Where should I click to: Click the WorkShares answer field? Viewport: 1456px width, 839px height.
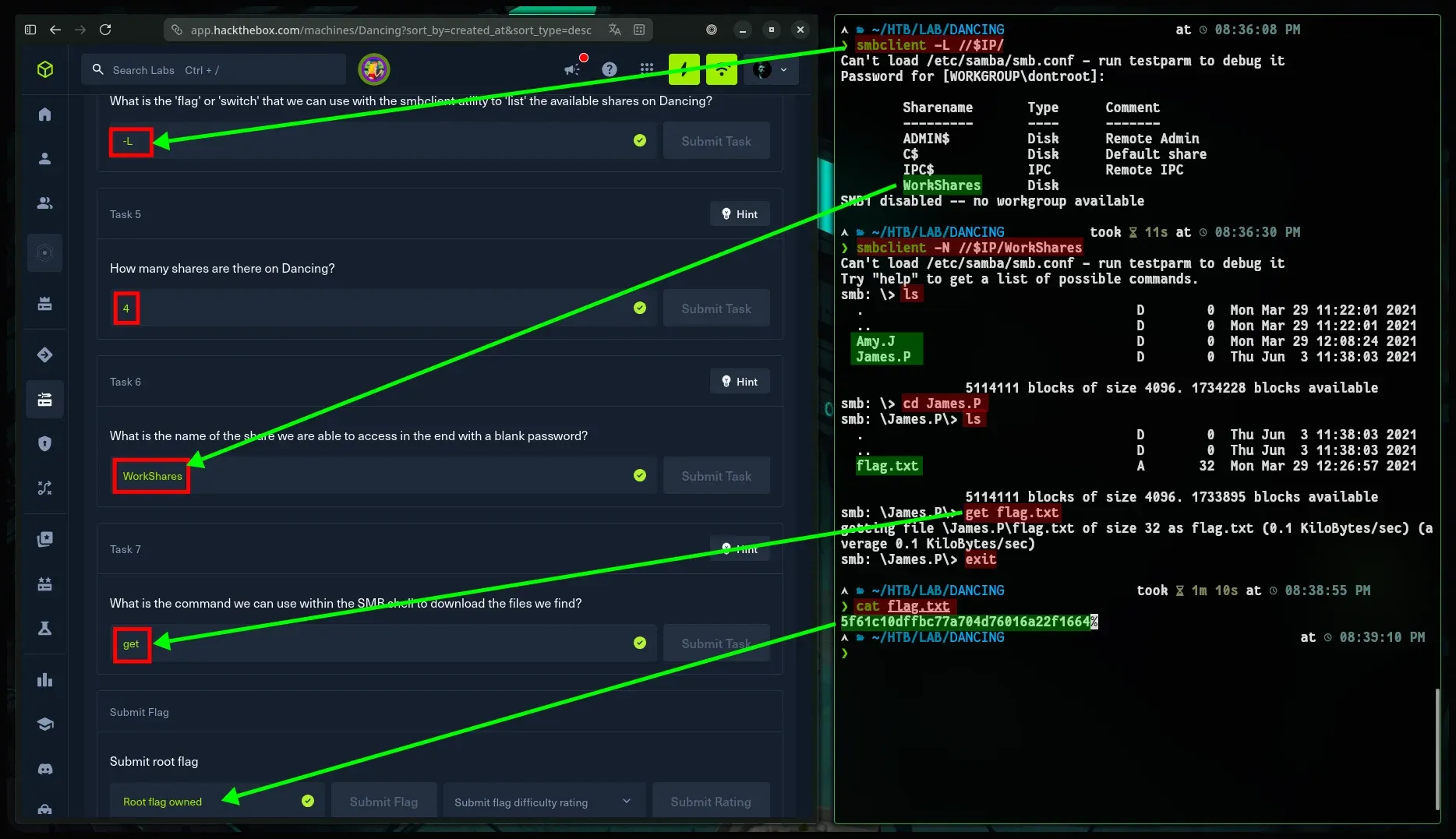383,476
